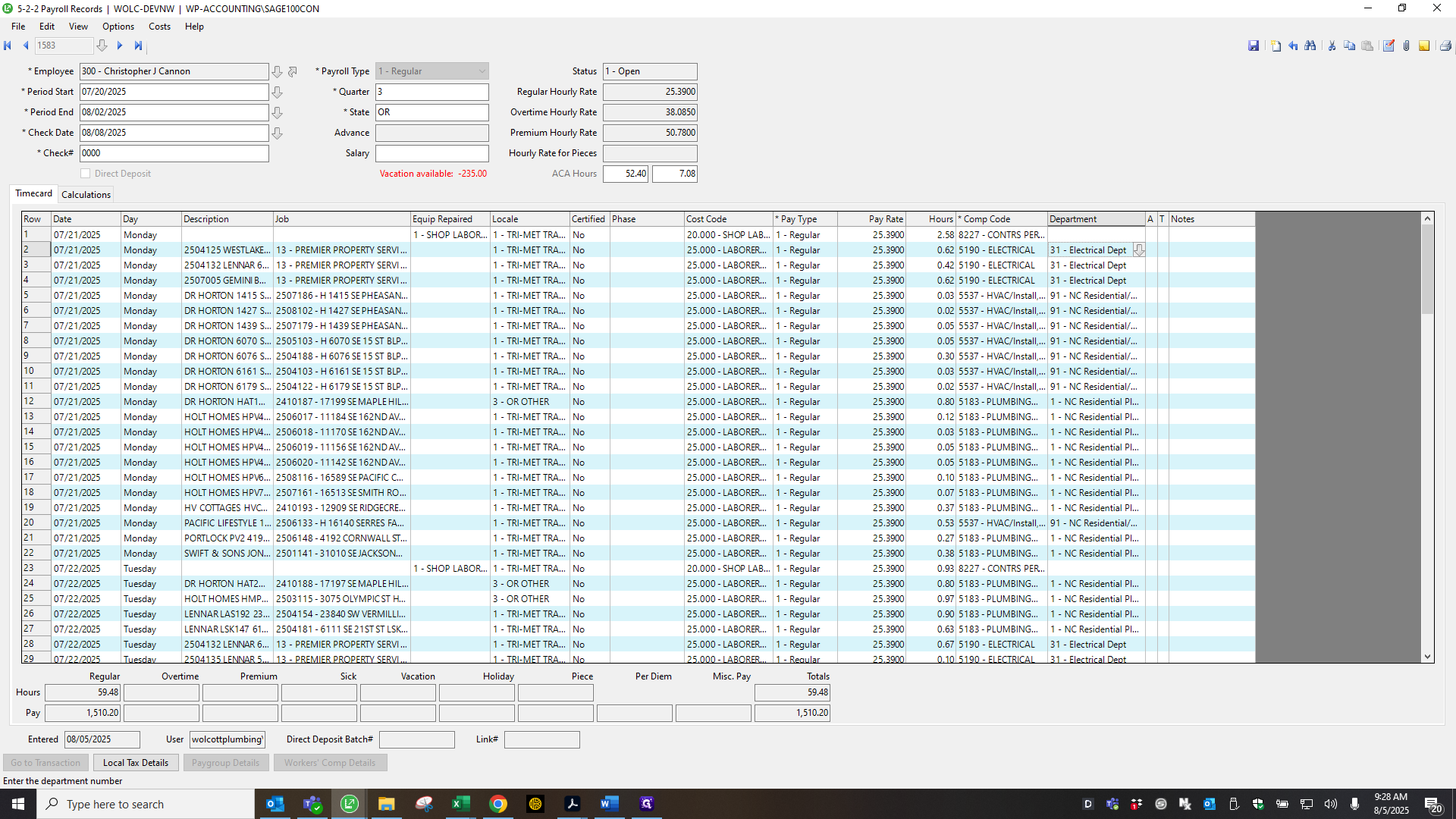Open the record number lookup arrow
This screenshot has height=819, width=1456.
point(102,45)
